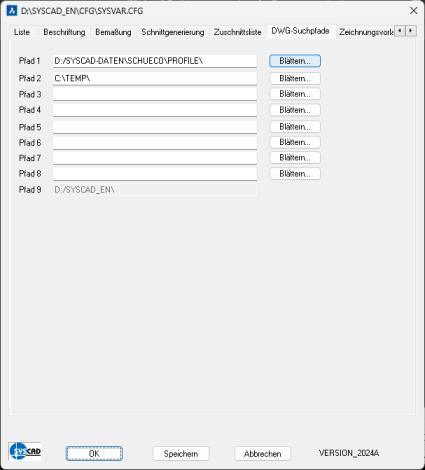Click the app icon in title bar
This screenshot has height=470, width=425.
click(12, 11)
